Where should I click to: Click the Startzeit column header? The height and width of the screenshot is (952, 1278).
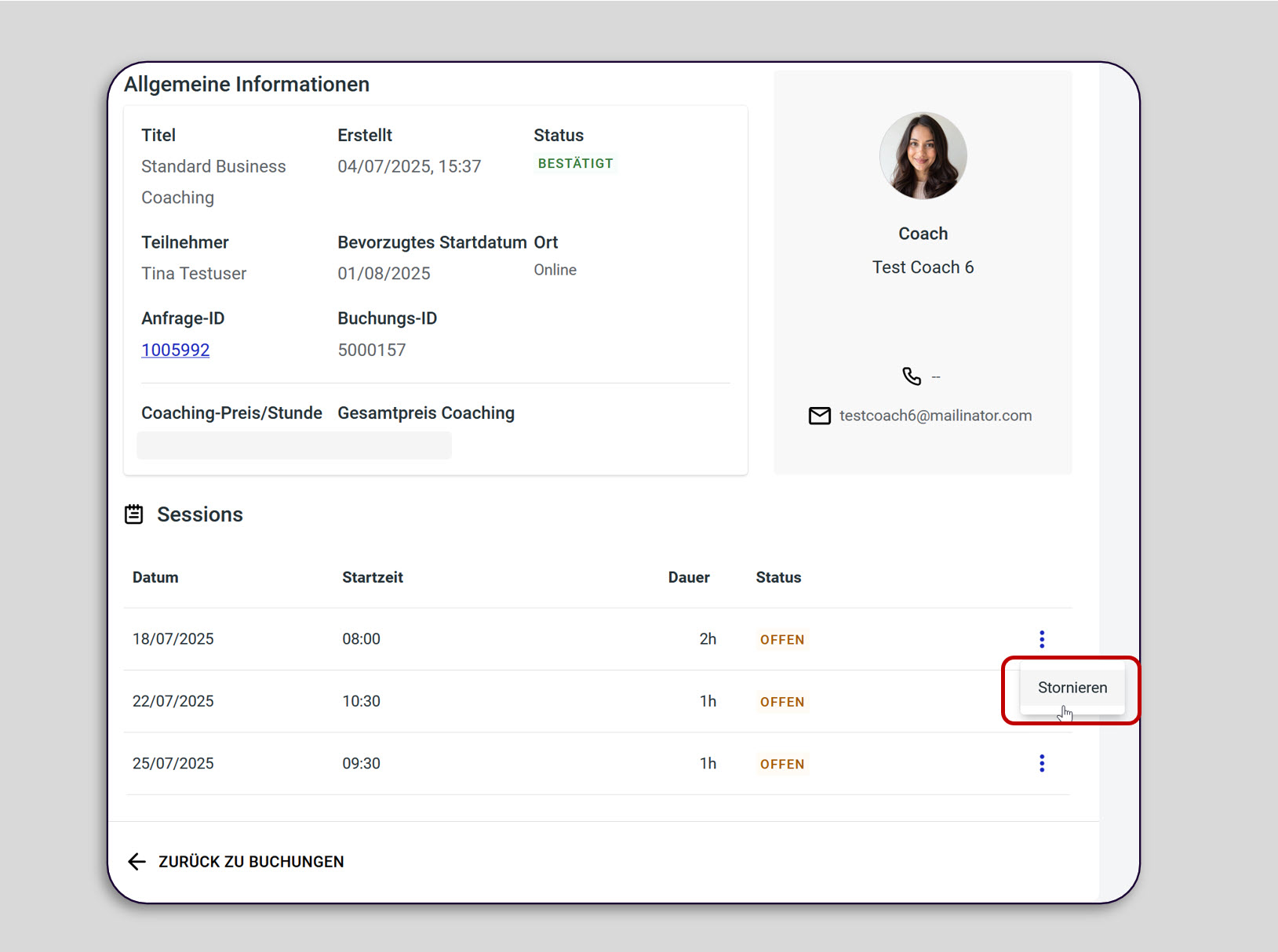373,577
